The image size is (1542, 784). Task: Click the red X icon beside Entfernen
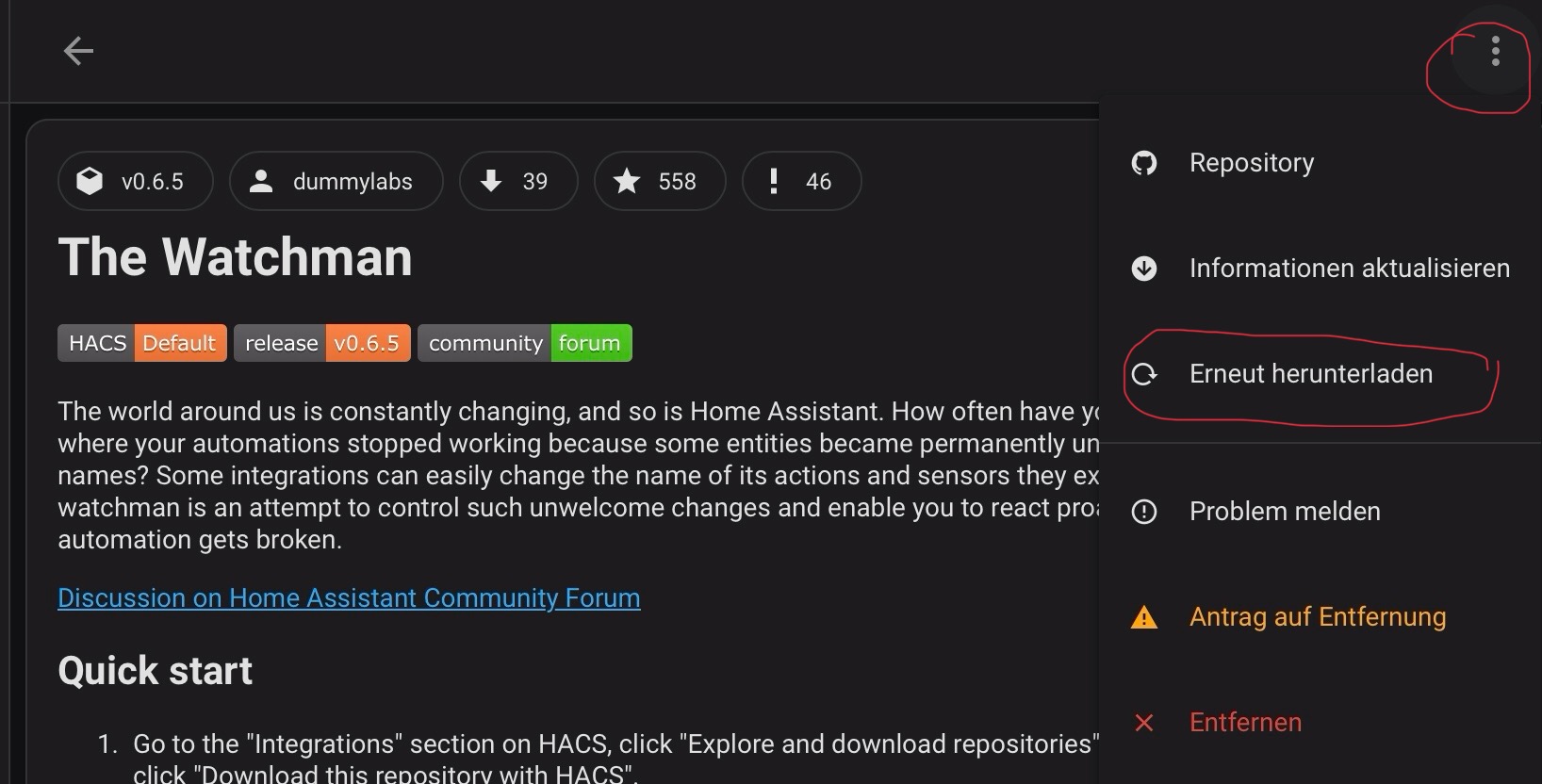tap(1143, 723)
